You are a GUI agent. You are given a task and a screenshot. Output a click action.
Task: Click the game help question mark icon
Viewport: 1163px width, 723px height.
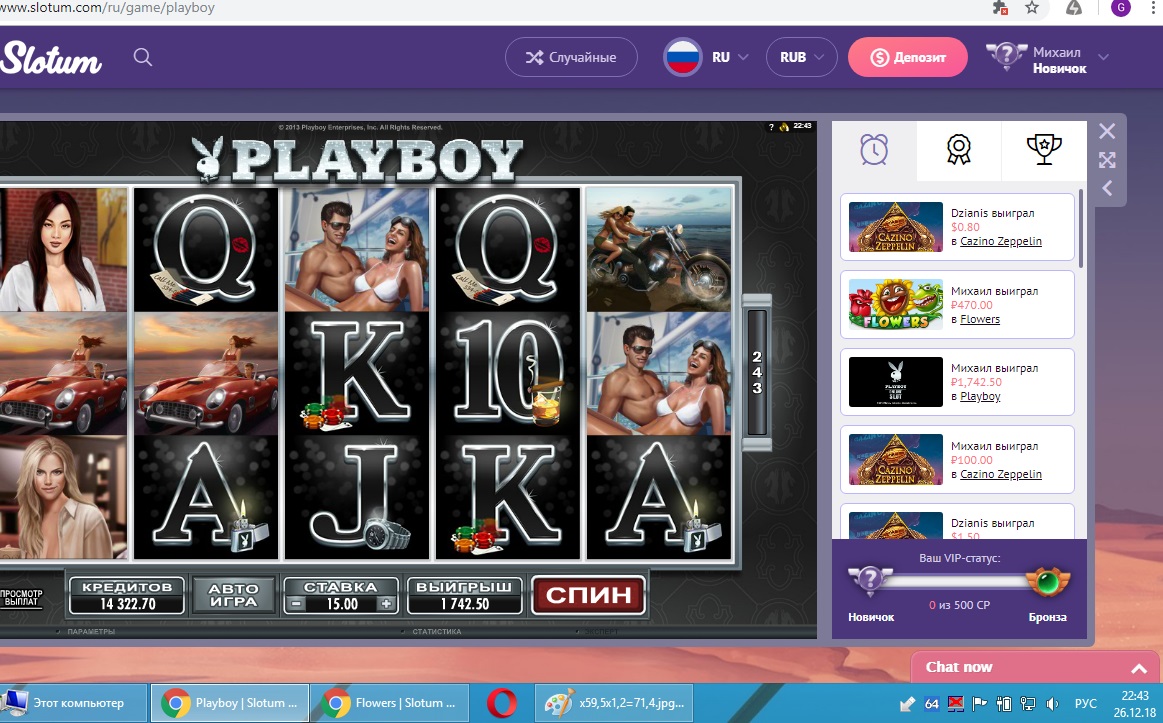click(x=771, y=127)
